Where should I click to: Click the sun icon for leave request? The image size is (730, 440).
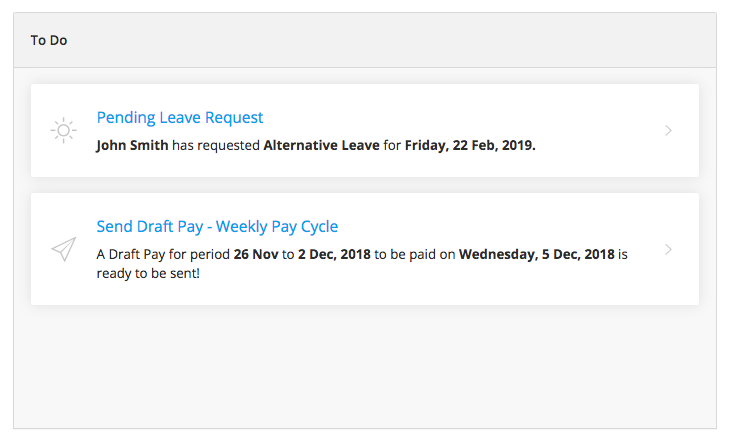[x=63, y=130]
